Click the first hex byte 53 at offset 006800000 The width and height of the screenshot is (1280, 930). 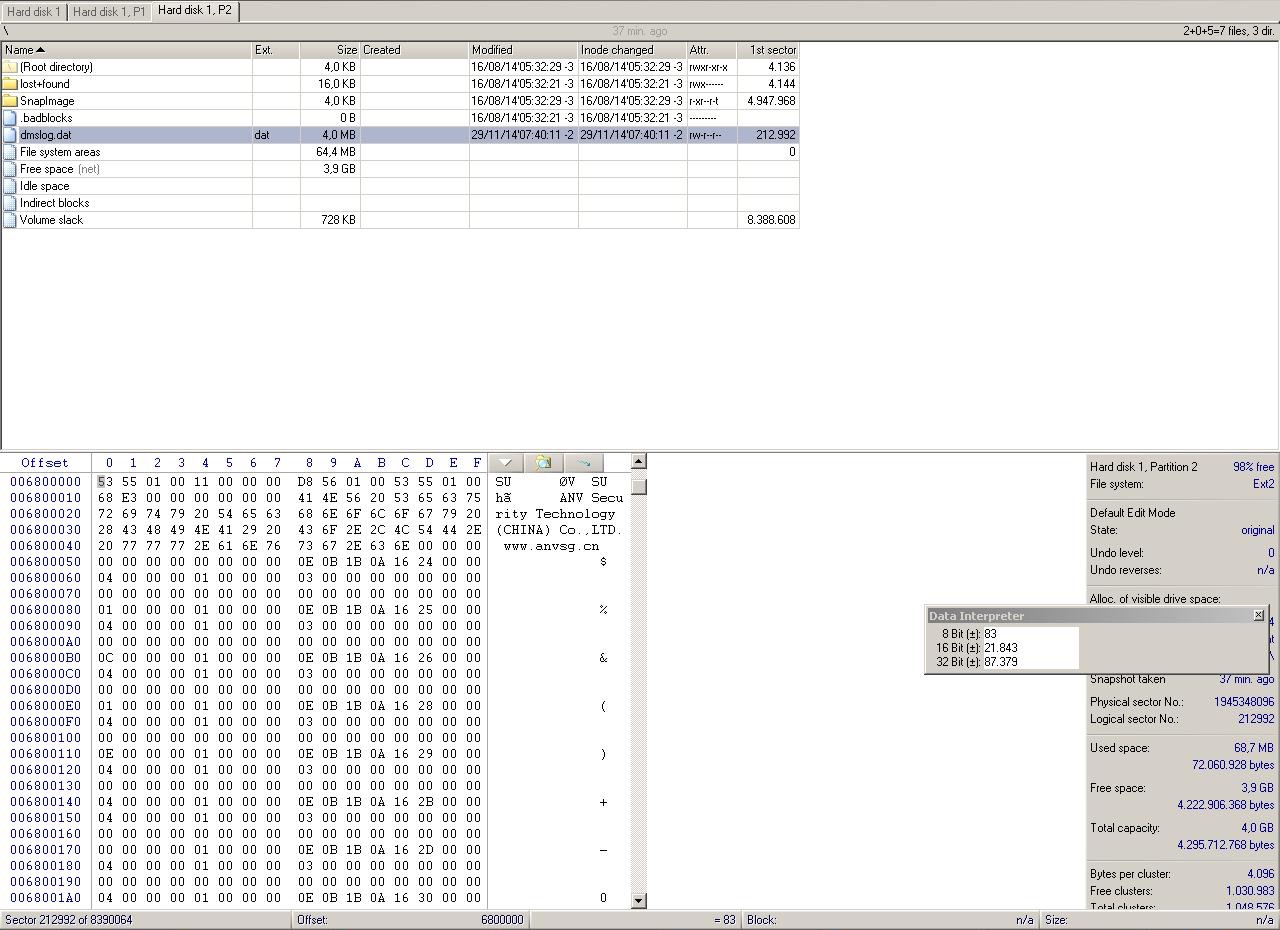tap(105, 482)
